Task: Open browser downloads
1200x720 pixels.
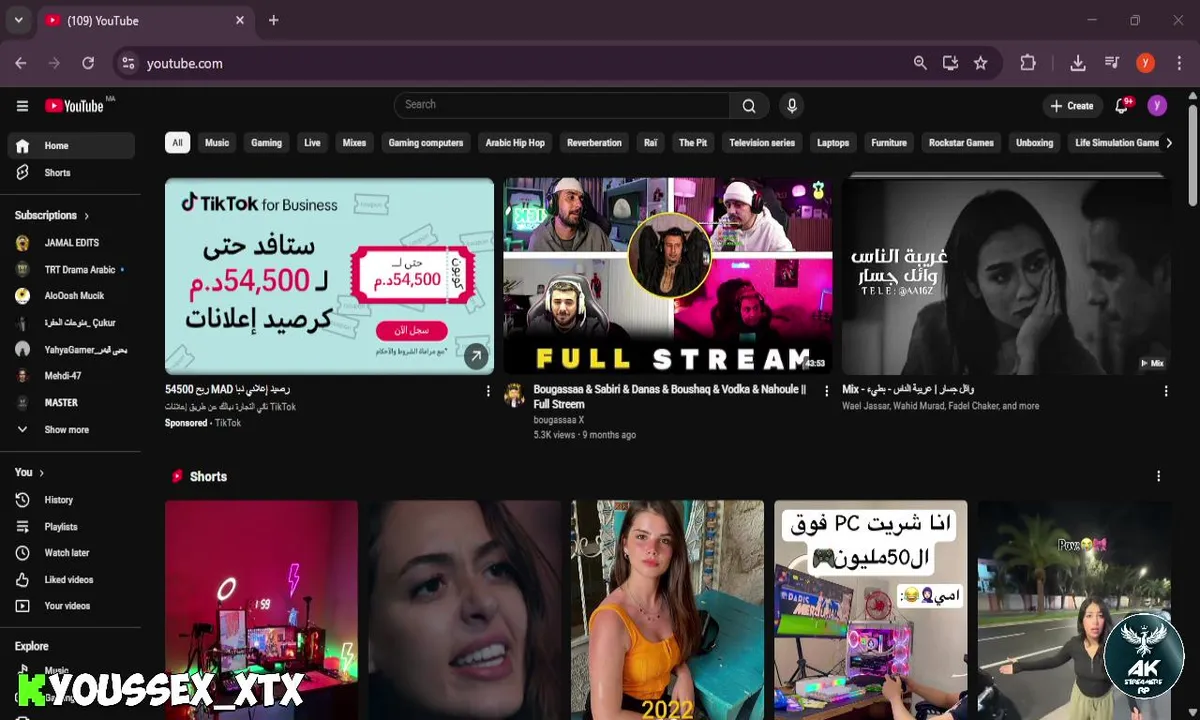Action: [x=1078, y=63]
